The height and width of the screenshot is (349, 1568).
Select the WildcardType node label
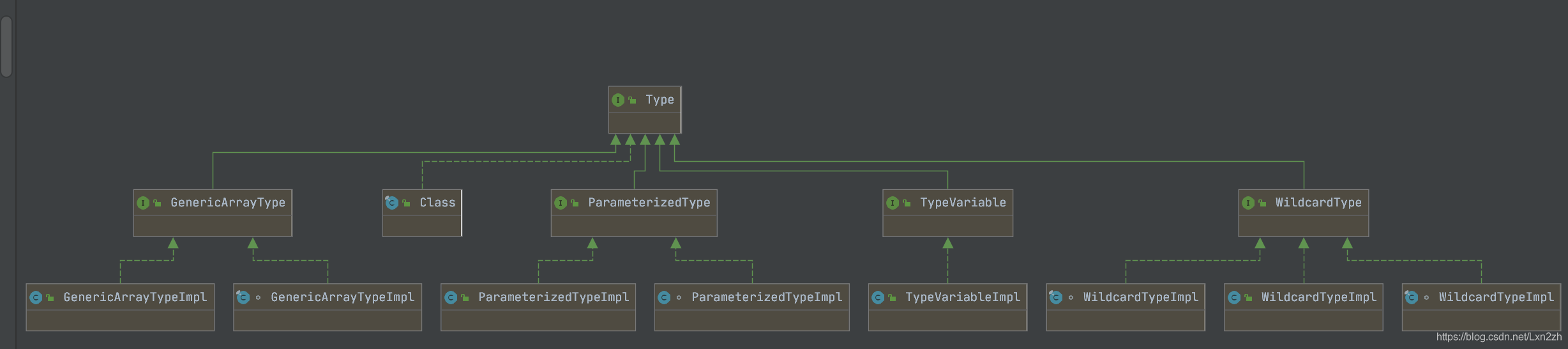click(1318, 203)
